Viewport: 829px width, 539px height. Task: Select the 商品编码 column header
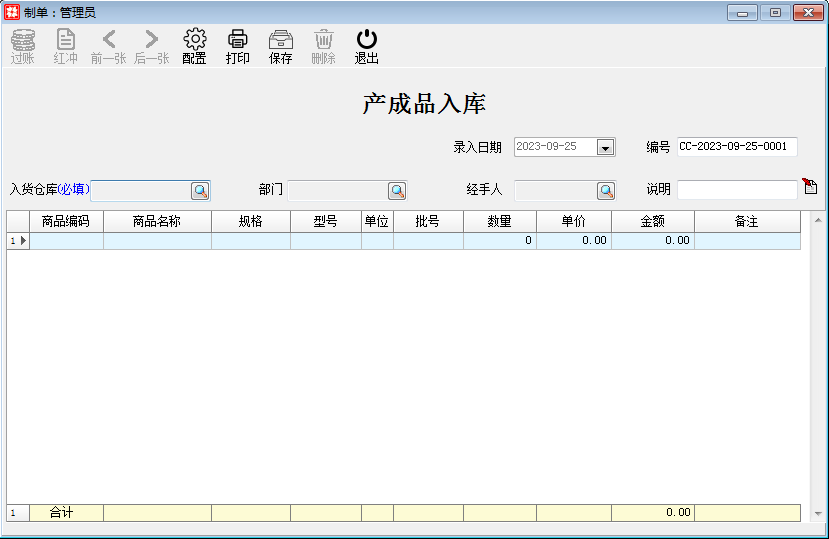[x=66, y=222]
